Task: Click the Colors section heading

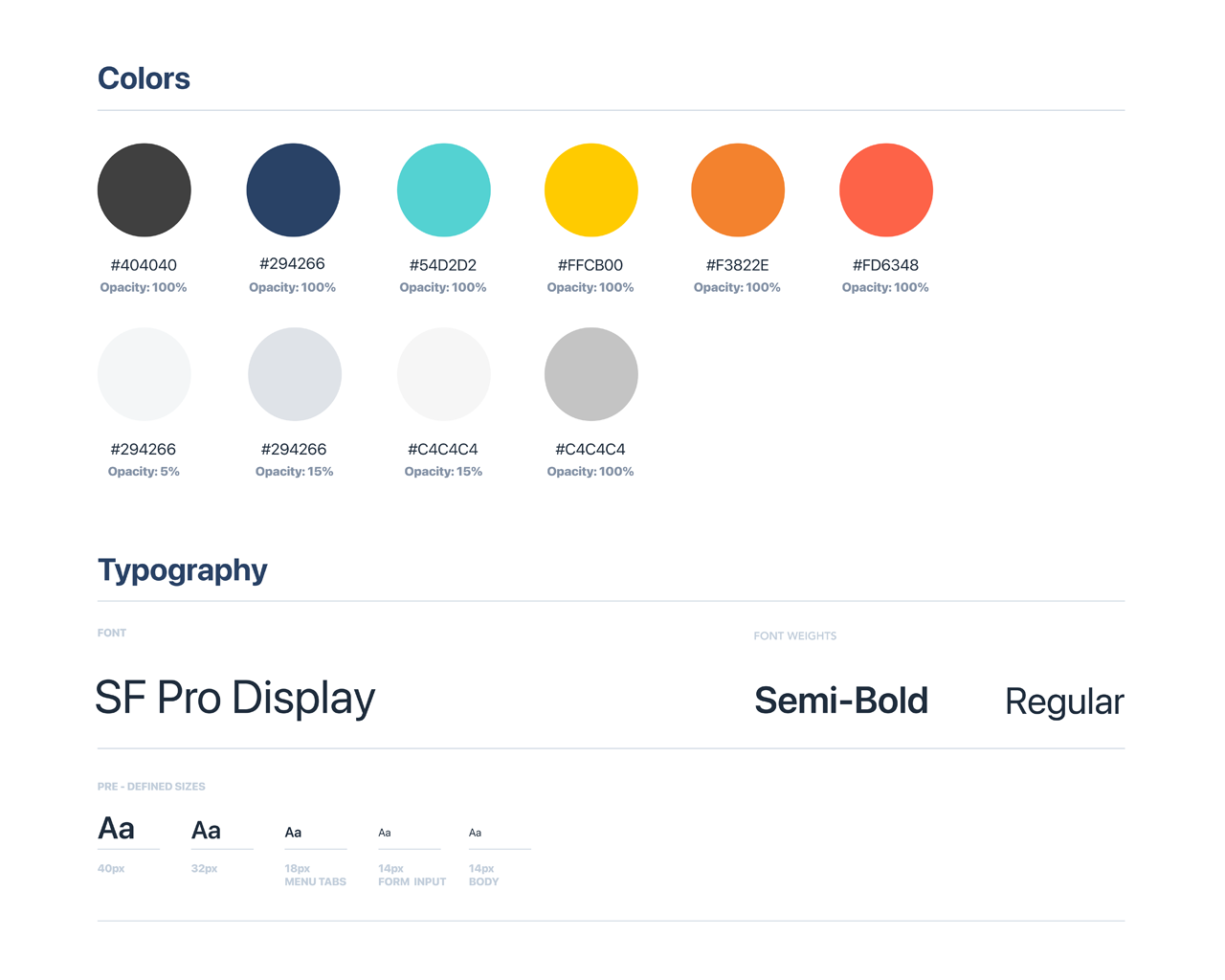Action: [144, 78]
